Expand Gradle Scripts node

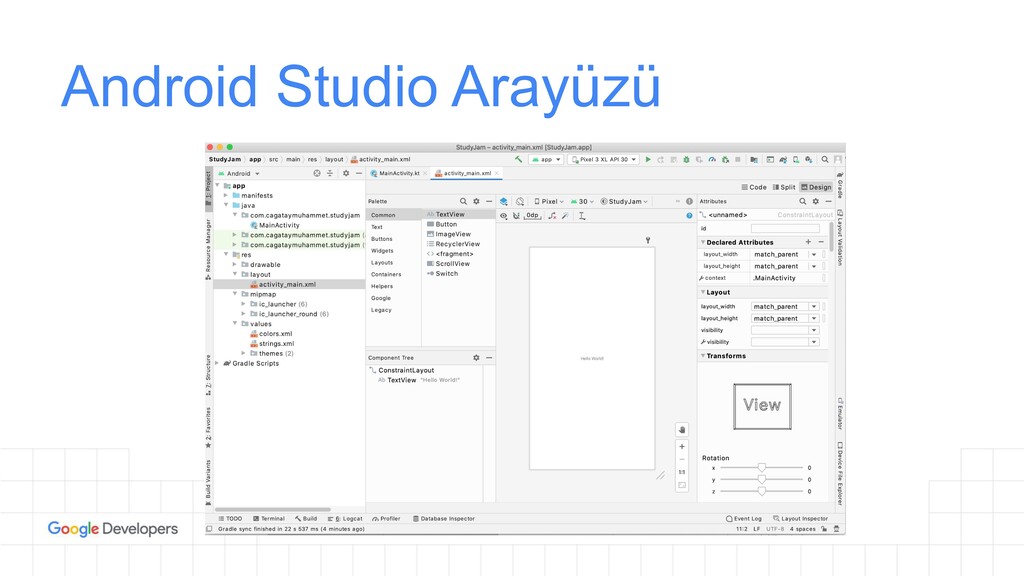217,363
